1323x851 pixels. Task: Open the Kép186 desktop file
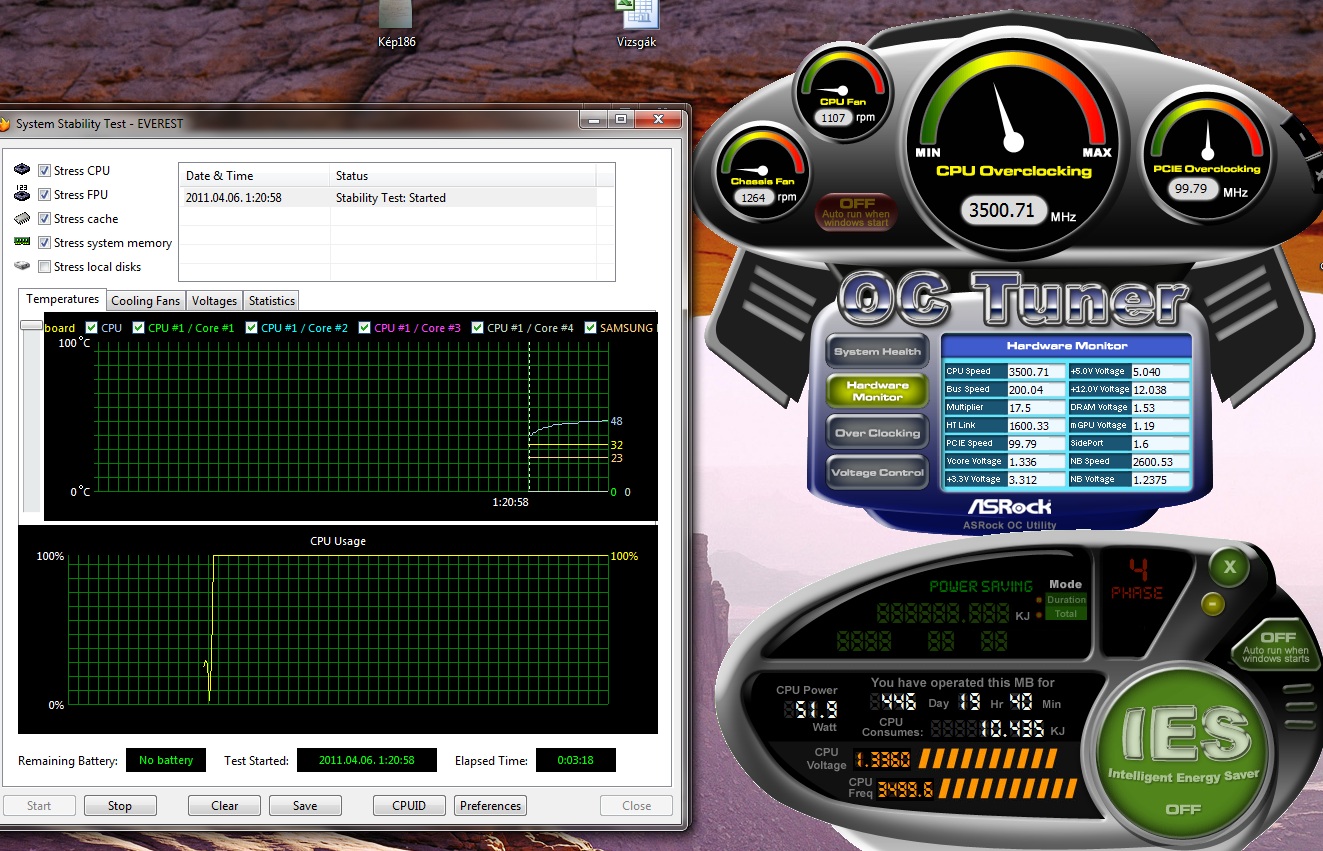395,25
